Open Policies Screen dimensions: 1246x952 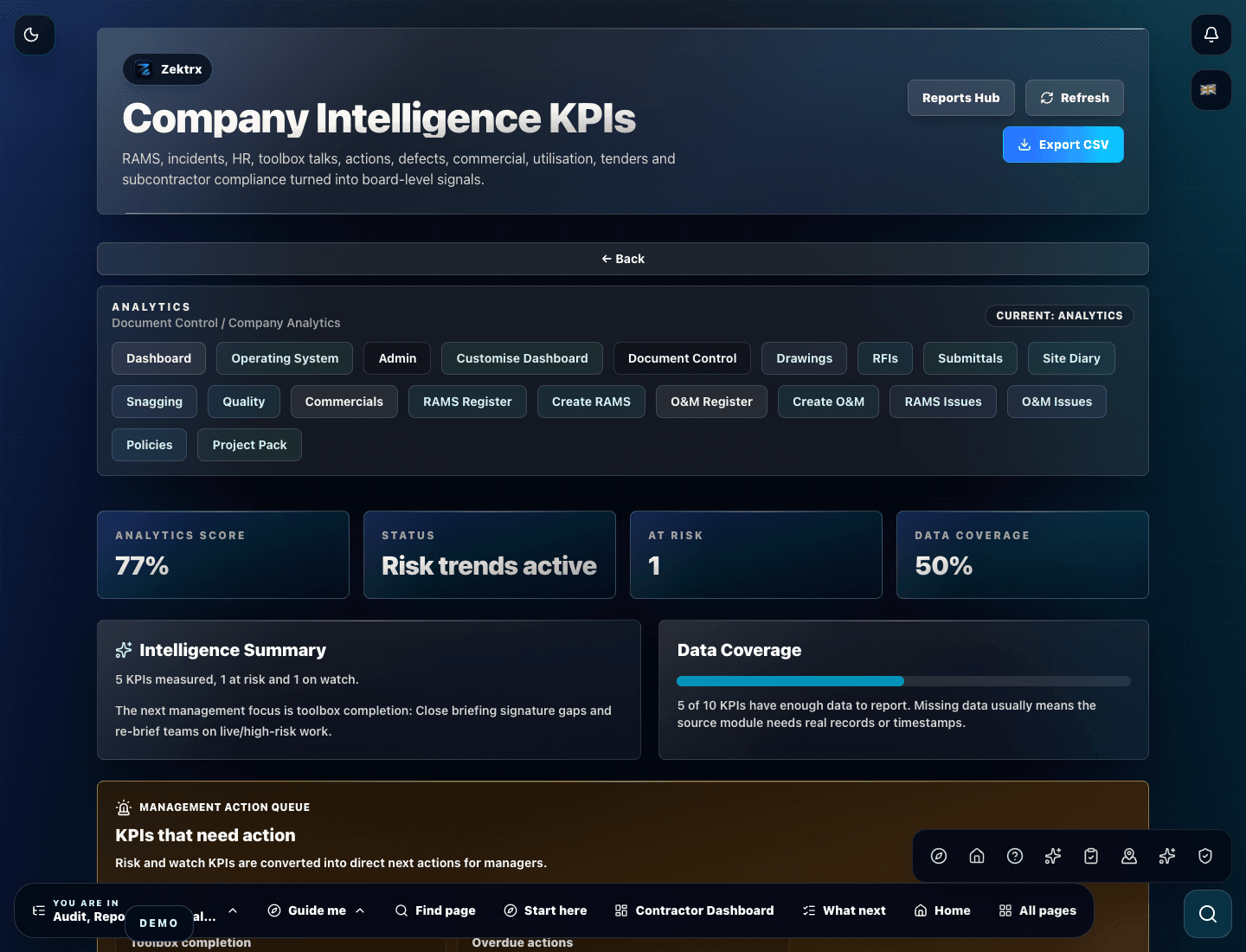click(x=149, y=445)
